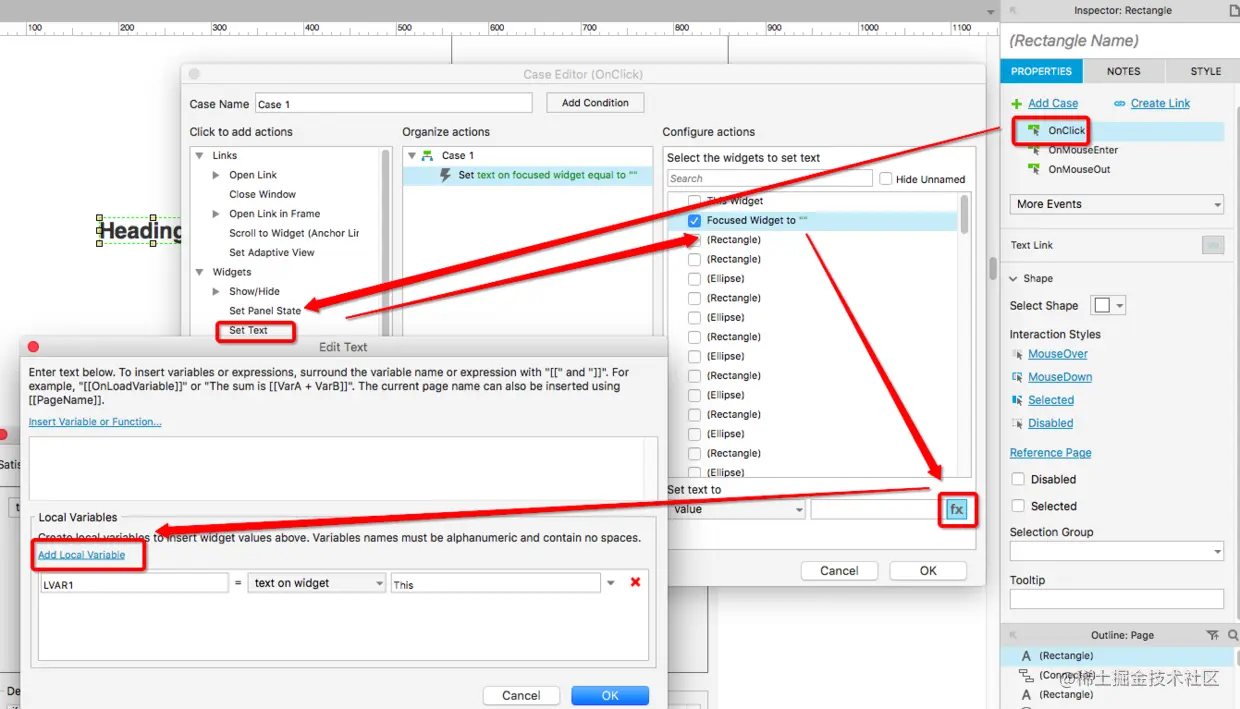Click OK in the Case Editor dialog
The image size is (1240, 709).
pyautogui.click(x=928, y=571)
